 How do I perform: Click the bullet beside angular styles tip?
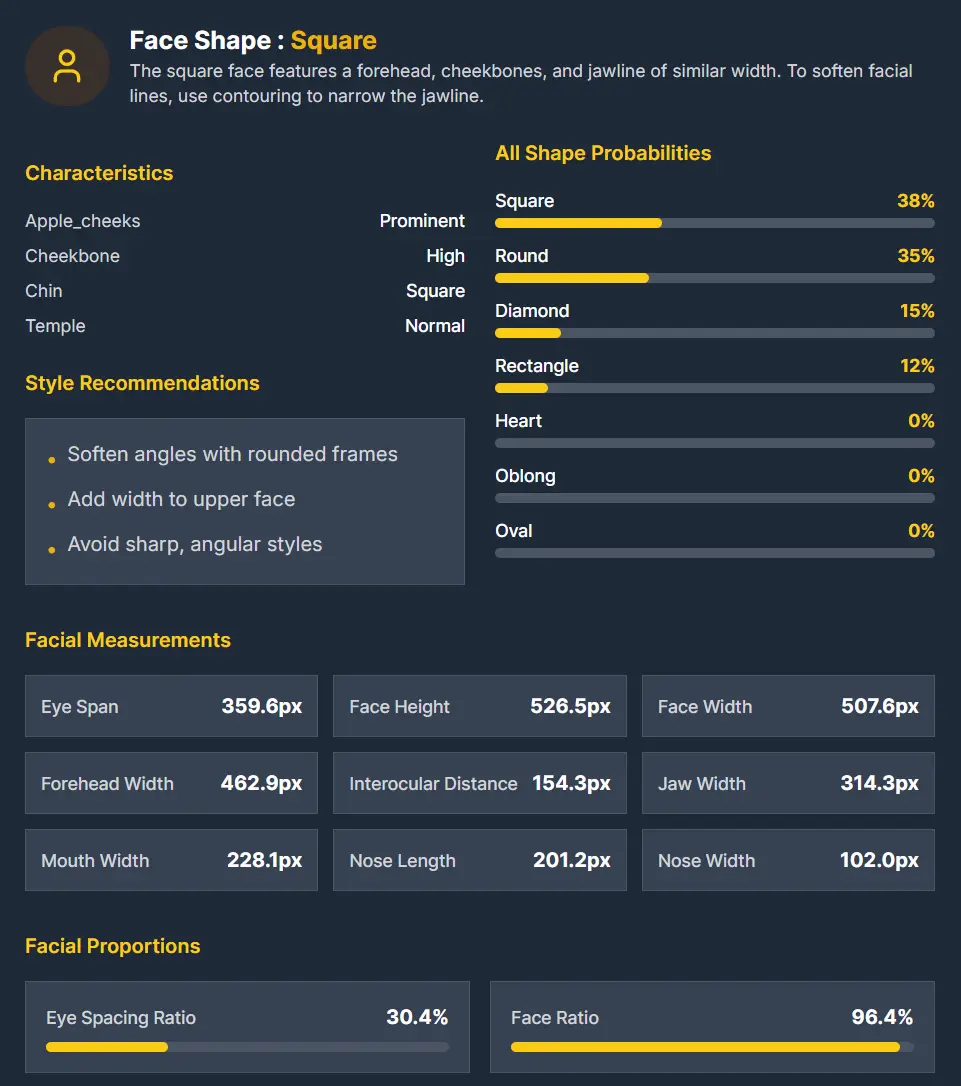pos(51,548)
